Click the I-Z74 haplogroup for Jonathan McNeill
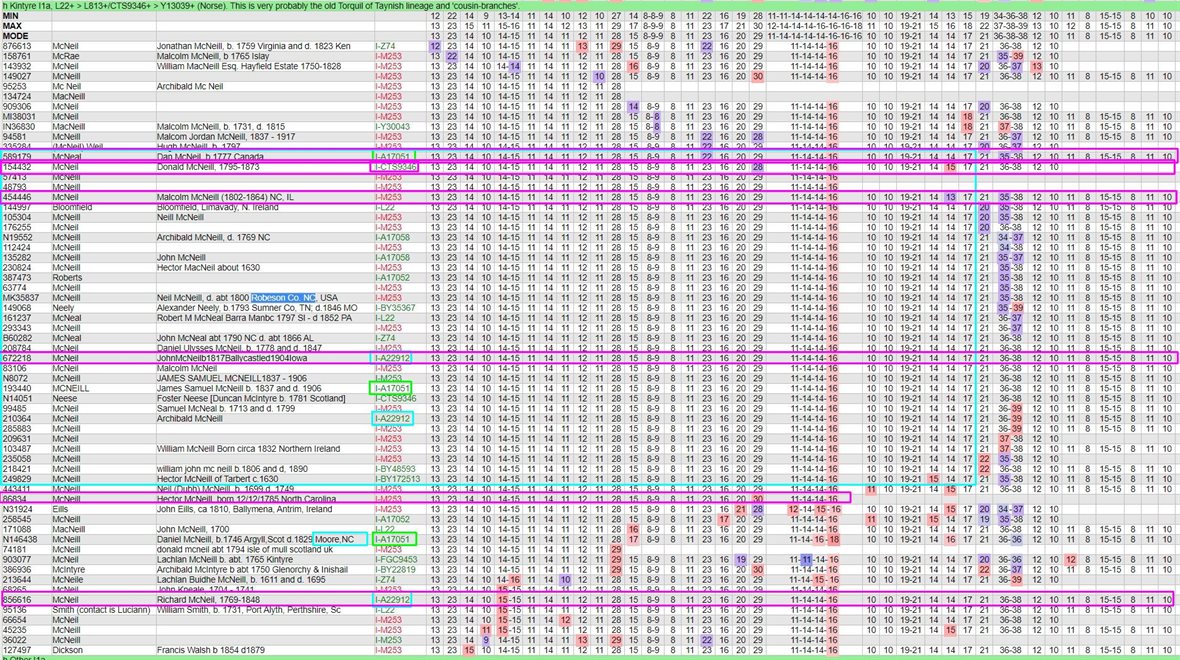This screenshot has width=1180, height=660. point(385,47)
